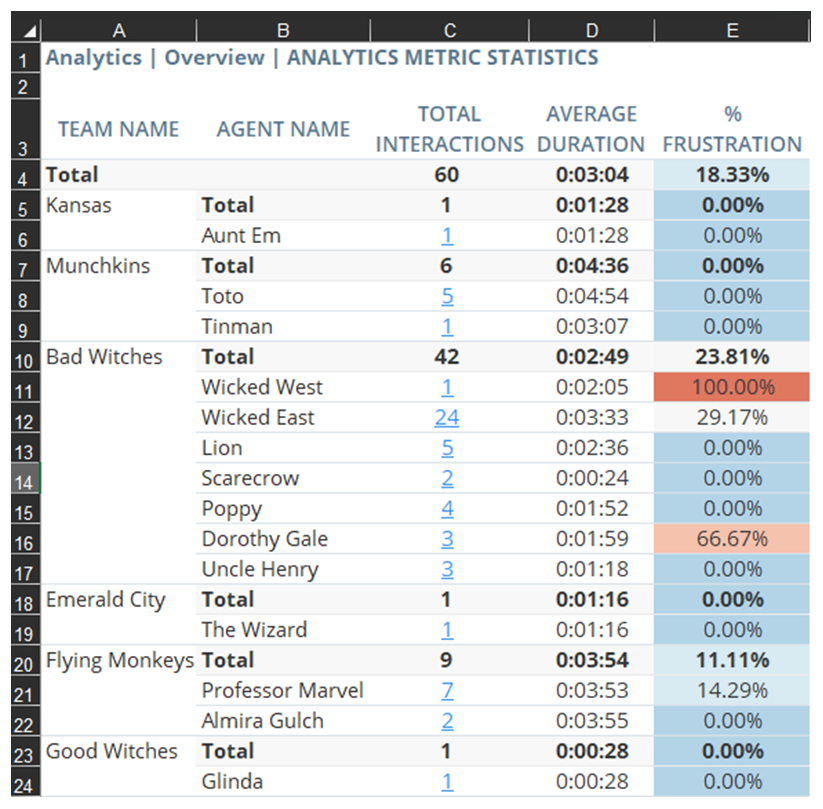
Task: Open Aunt Em's interactions link
Action: point(447,236)
